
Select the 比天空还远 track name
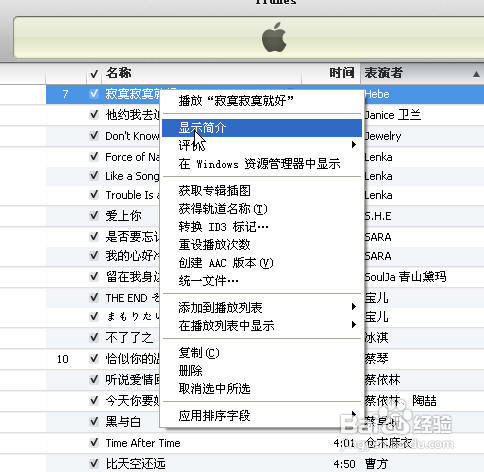[x=135, y=464]
